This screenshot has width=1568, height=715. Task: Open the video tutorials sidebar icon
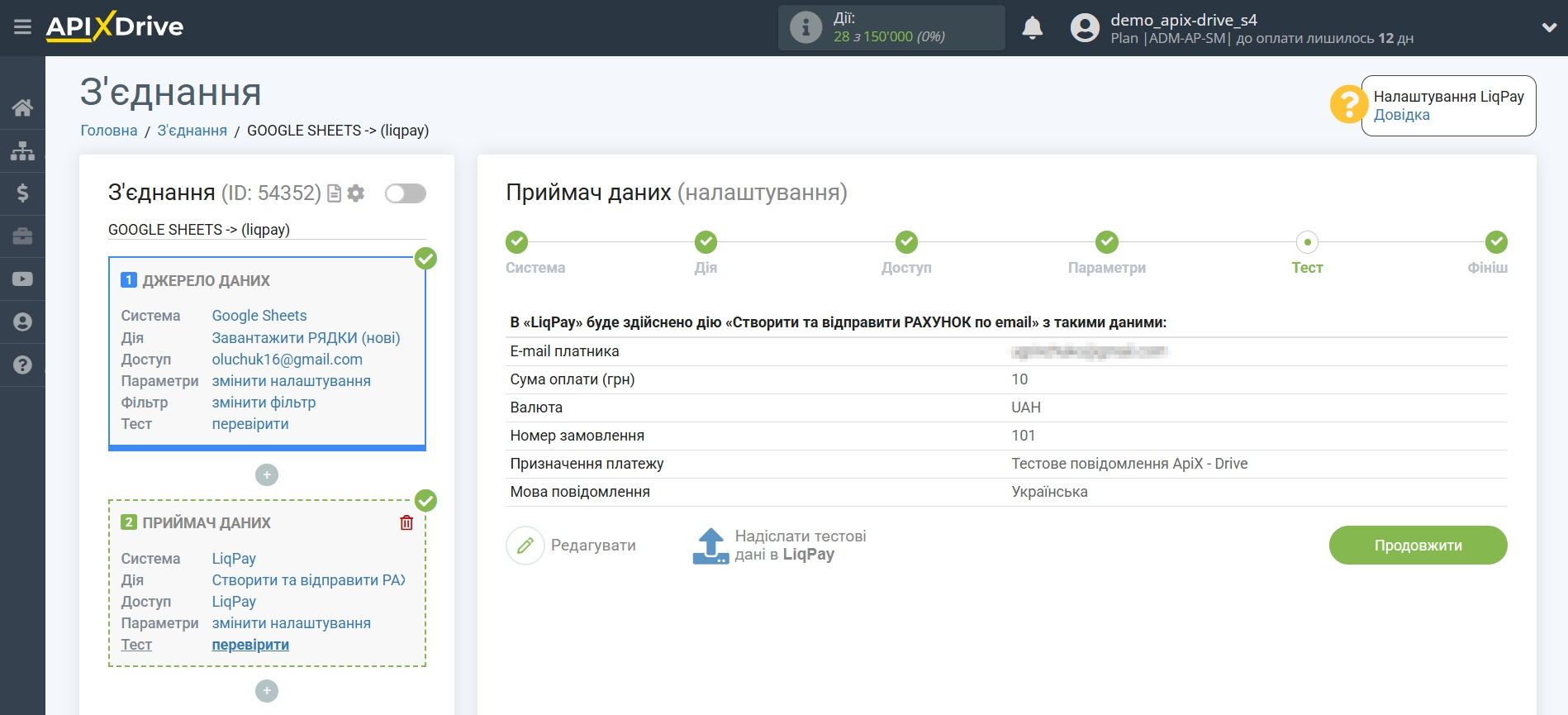[x=22, y=279]
